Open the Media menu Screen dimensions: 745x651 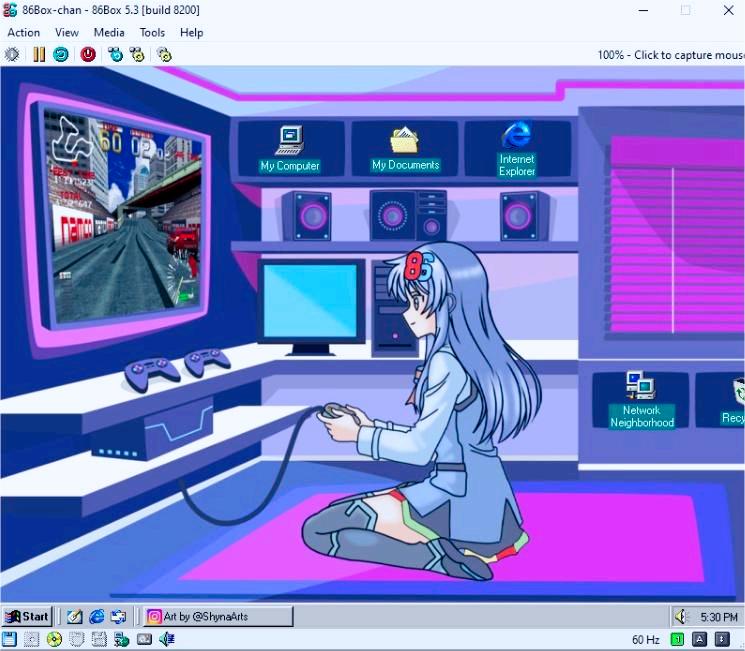109,32
